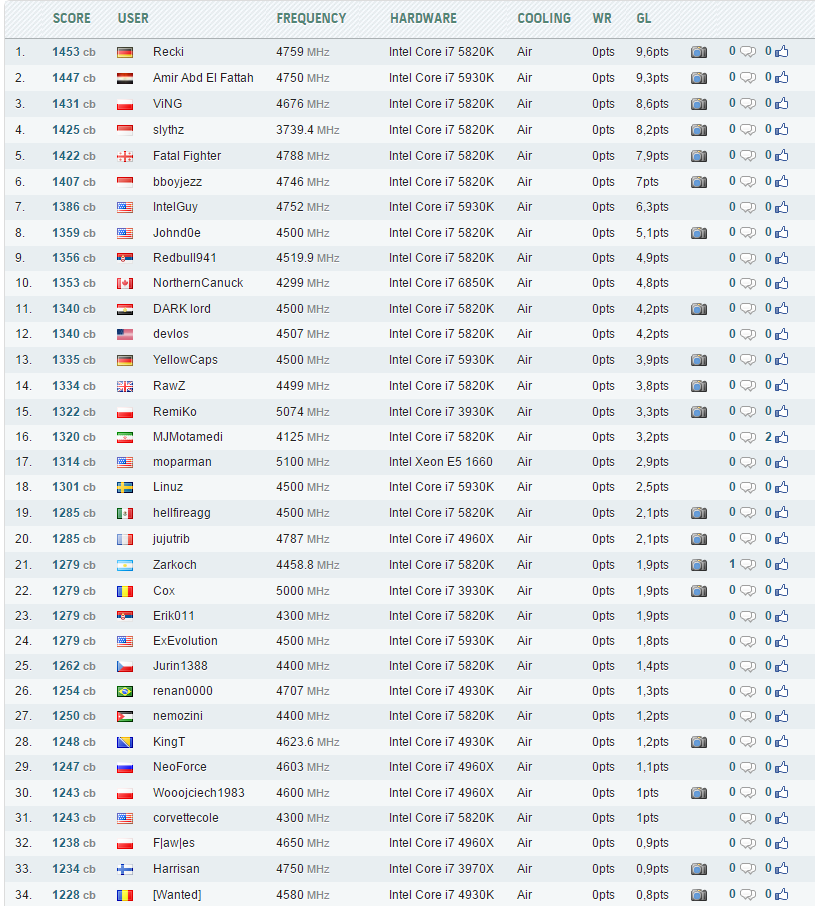View camera icon for Johnd0e's score
Viewport: 815px width, 906px height.
click(699, 233)
